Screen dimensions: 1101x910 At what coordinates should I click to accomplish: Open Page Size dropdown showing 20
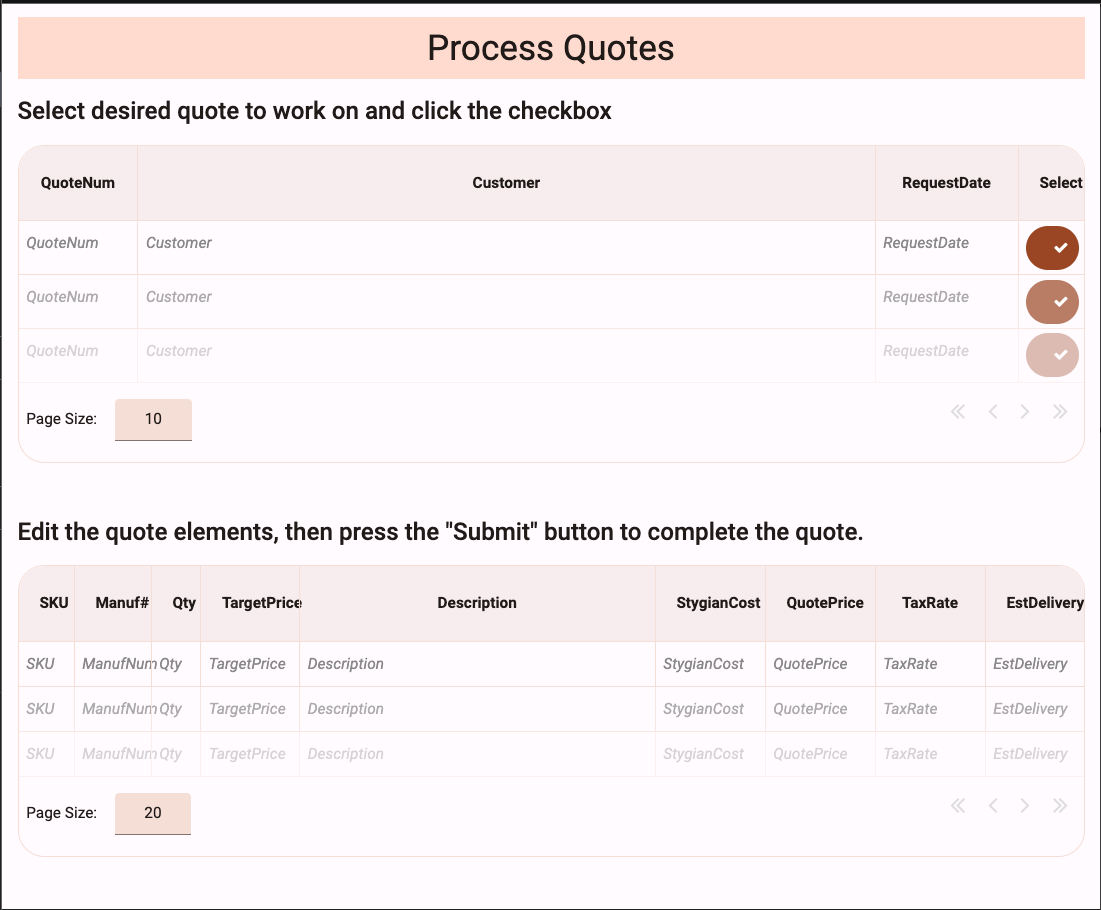(153, 814)
